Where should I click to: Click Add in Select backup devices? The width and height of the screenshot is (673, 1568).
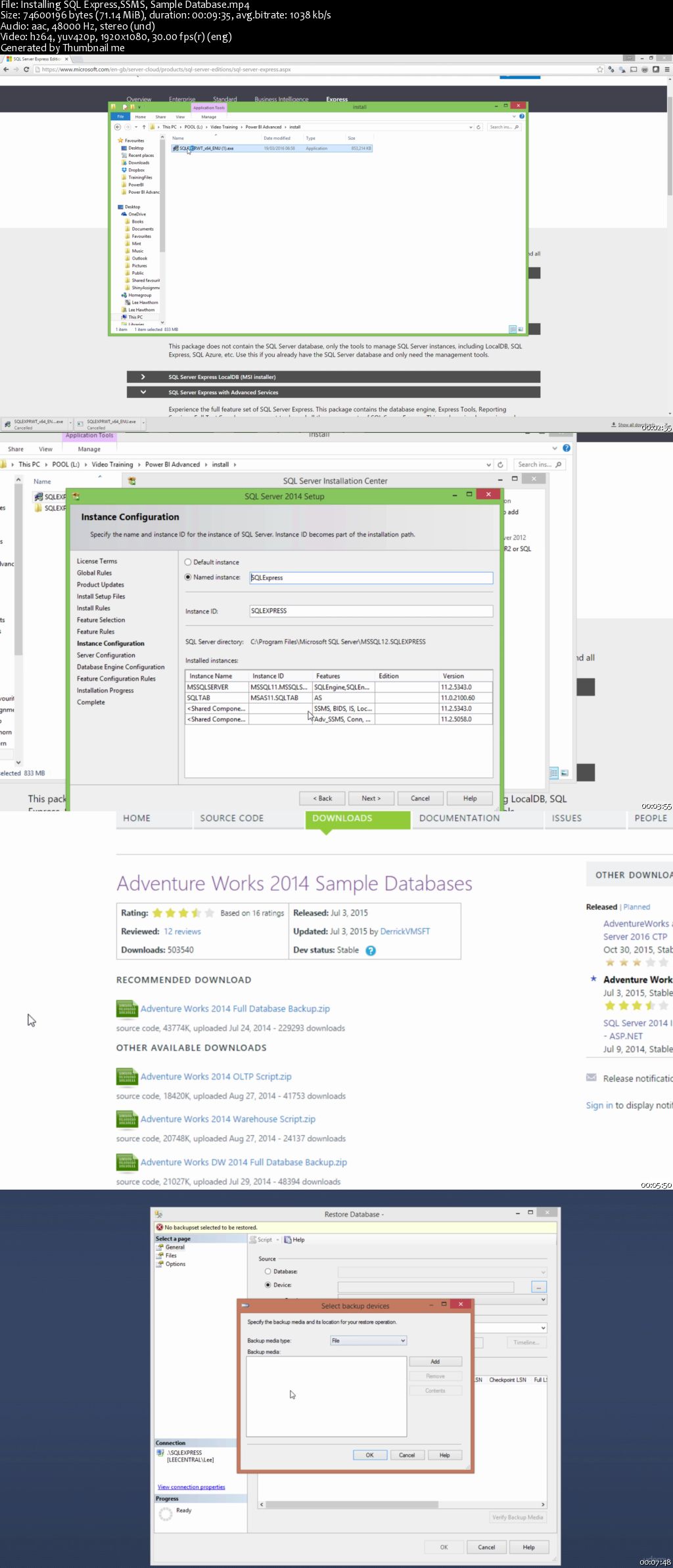point(435,1362)
